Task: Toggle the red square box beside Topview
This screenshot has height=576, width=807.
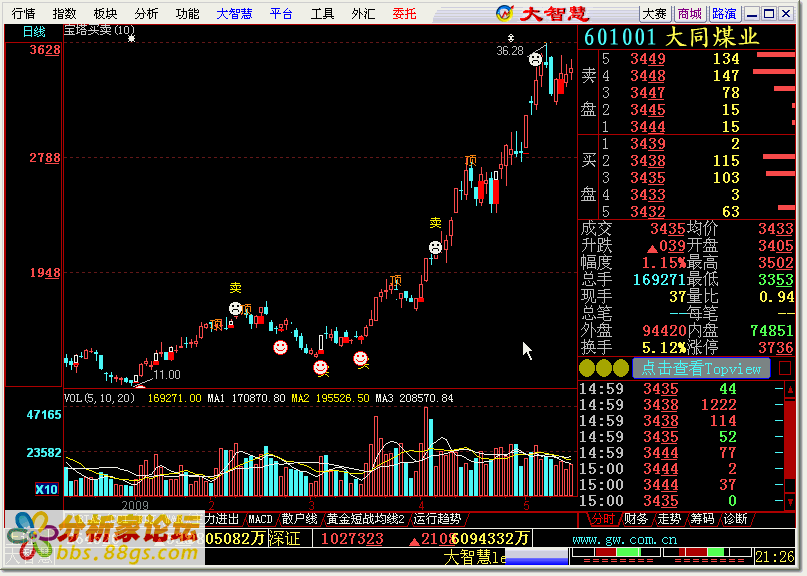Action: [785, 368]
